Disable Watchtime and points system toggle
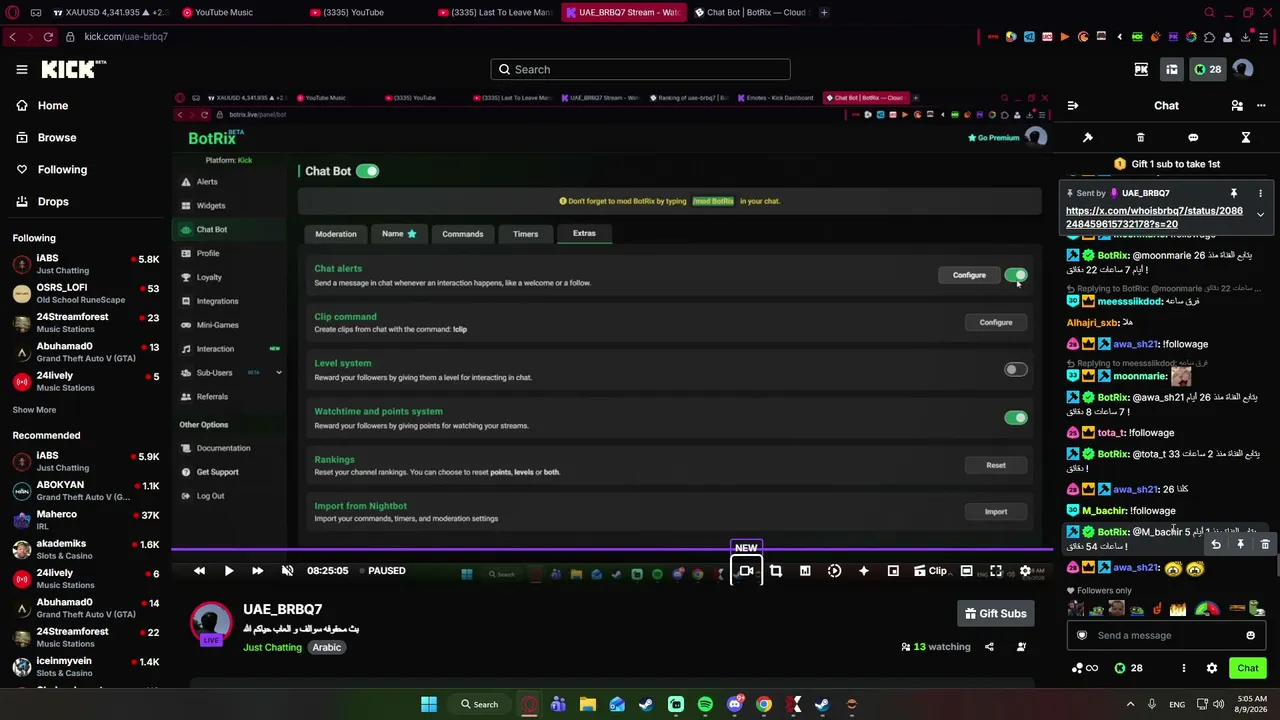 tap(1015, 418)
